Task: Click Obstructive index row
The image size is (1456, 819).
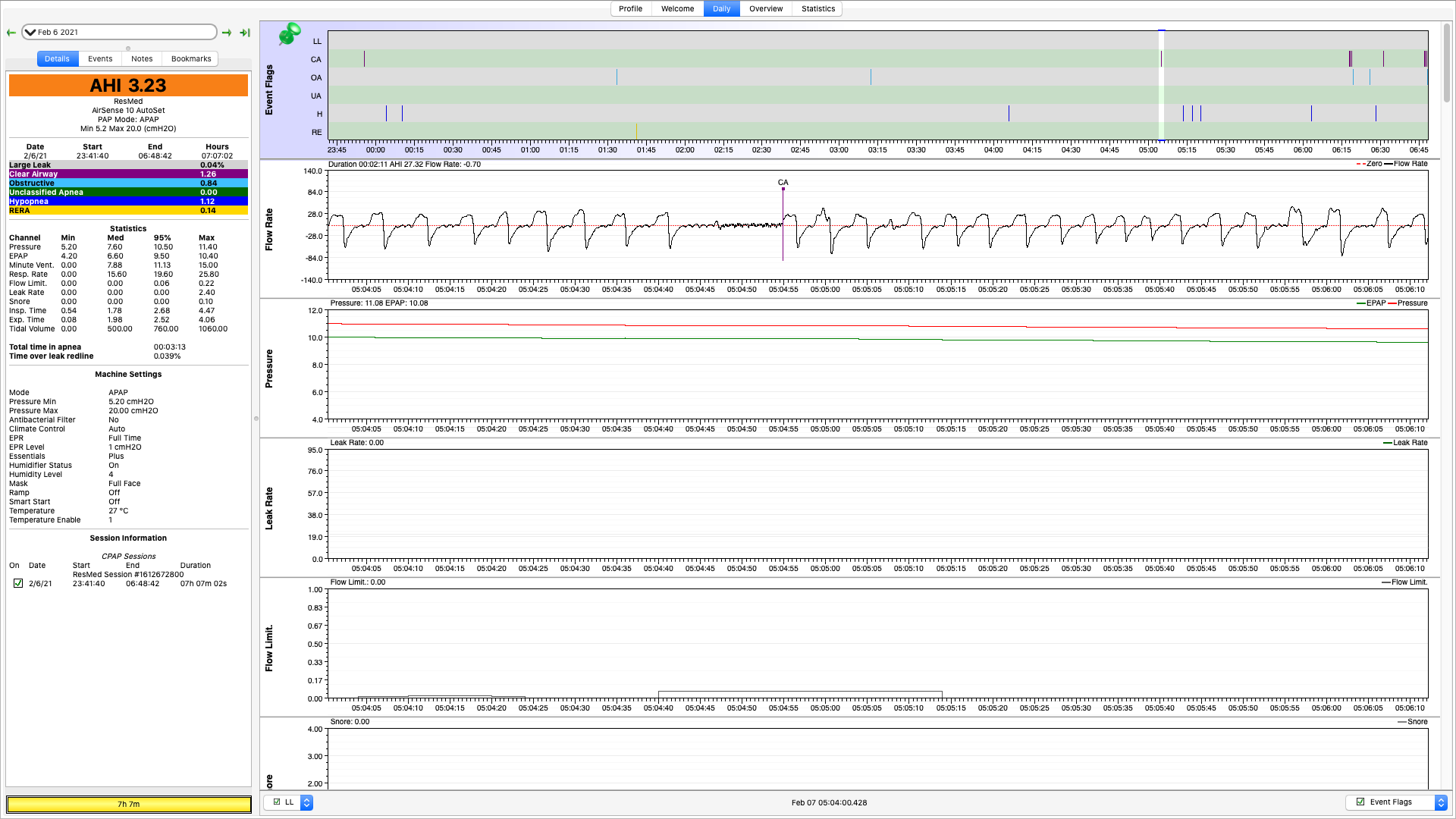Action: (128, 183)
